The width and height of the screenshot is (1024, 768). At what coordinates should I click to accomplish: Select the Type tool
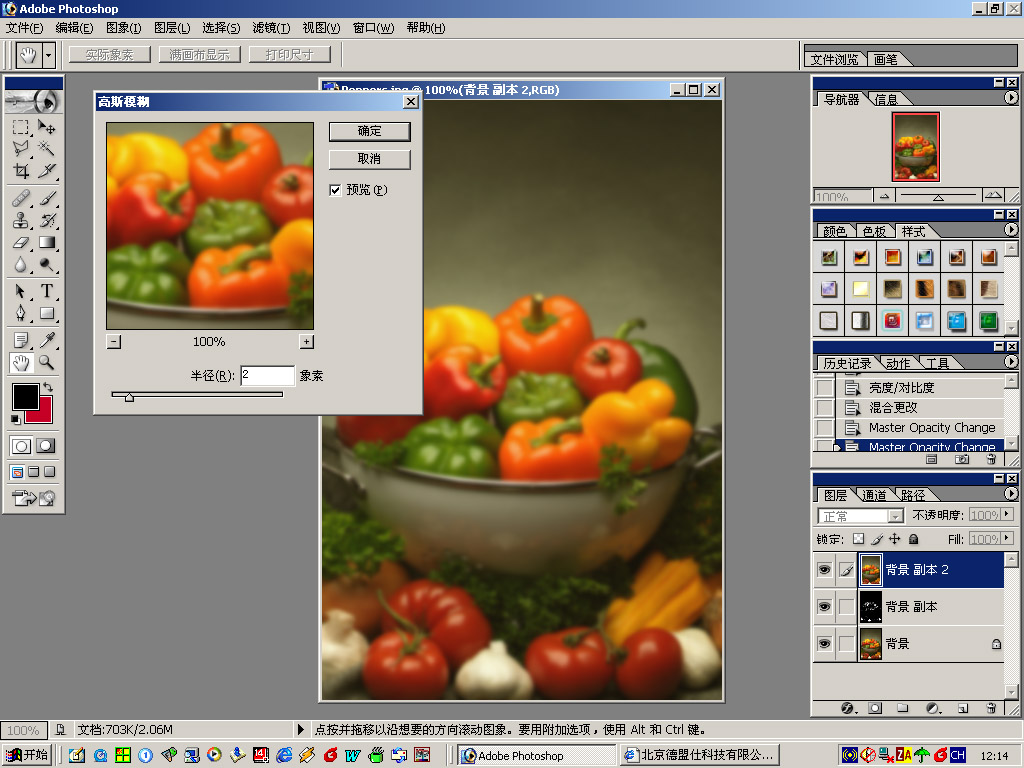(46, 291)
